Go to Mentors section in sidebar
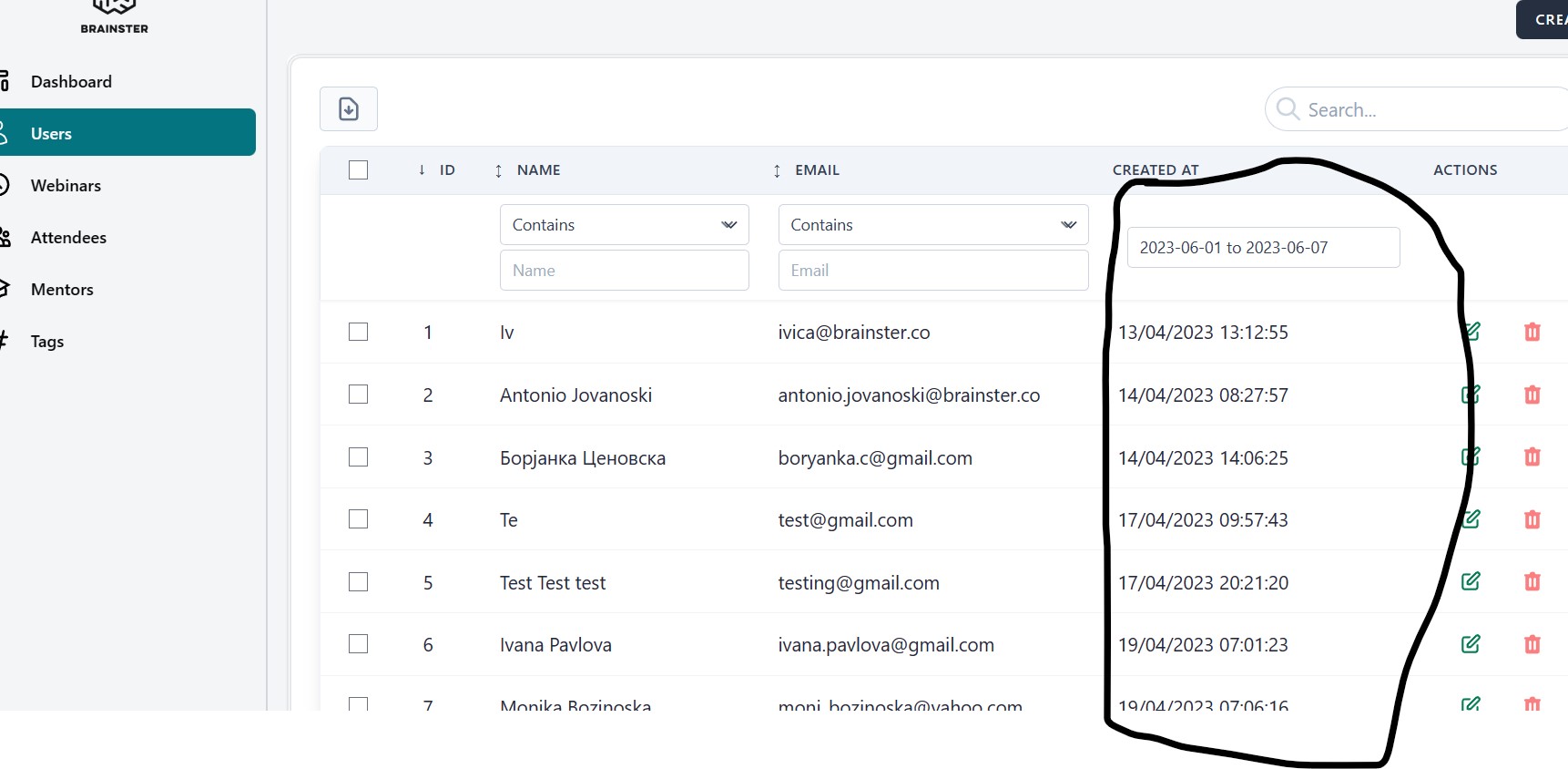Image resolution: width=1568 pixels, height=769 pixels. pos(62,290)
